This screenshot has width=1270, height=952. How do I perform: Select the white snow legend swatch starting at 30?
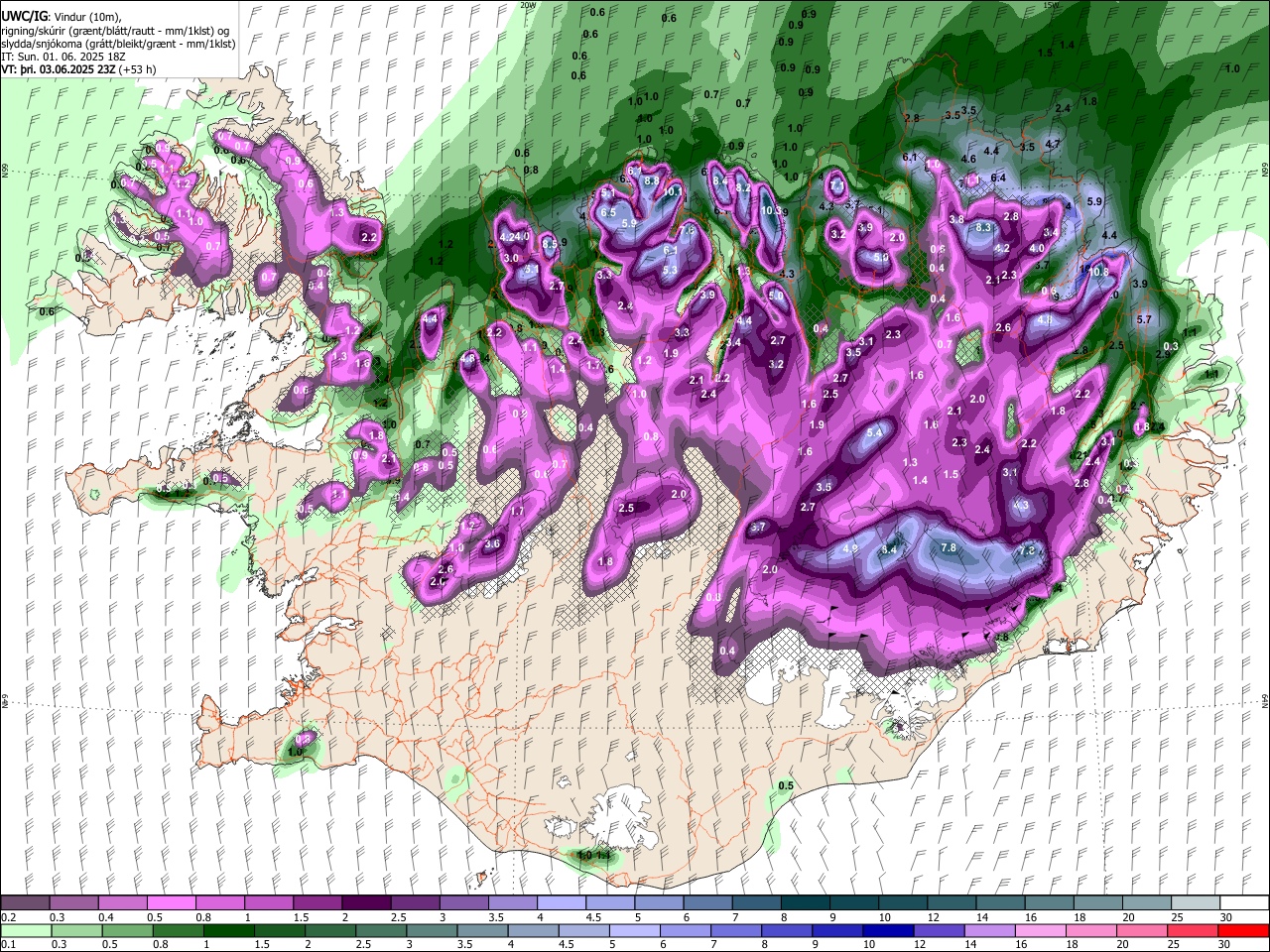click(x=1244, y=903)
